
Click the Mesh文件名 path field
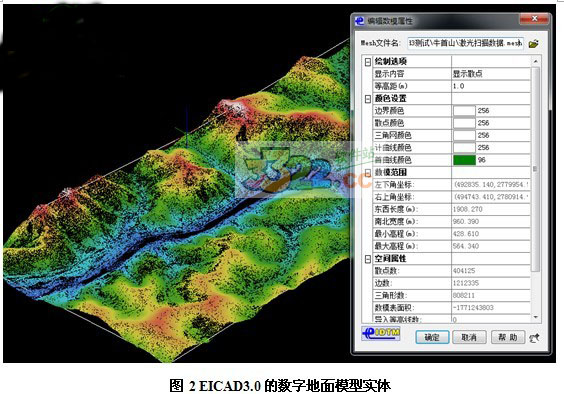point(465,43)
